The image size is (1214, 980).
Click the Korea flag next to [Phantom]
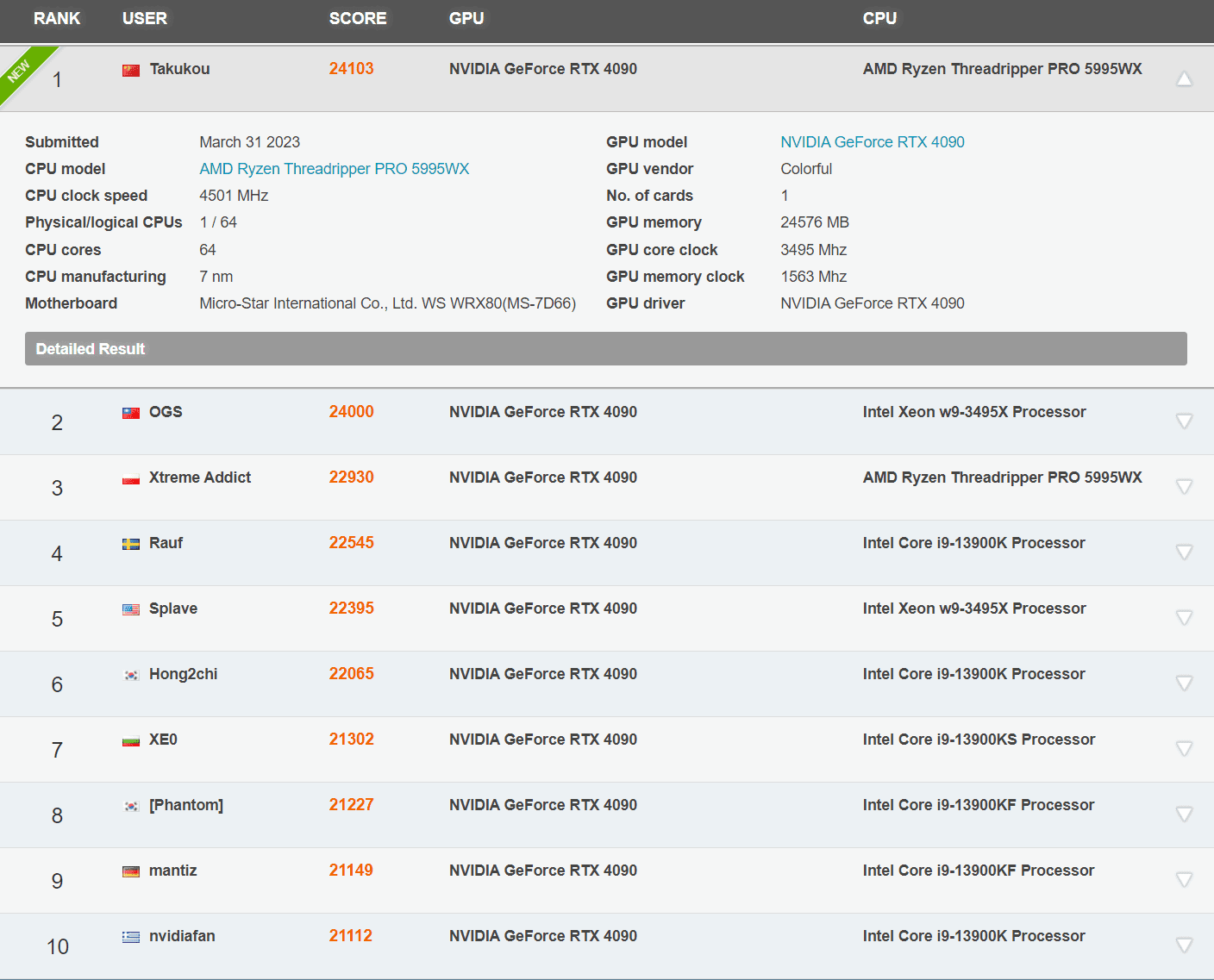click(x=131, y=806)
